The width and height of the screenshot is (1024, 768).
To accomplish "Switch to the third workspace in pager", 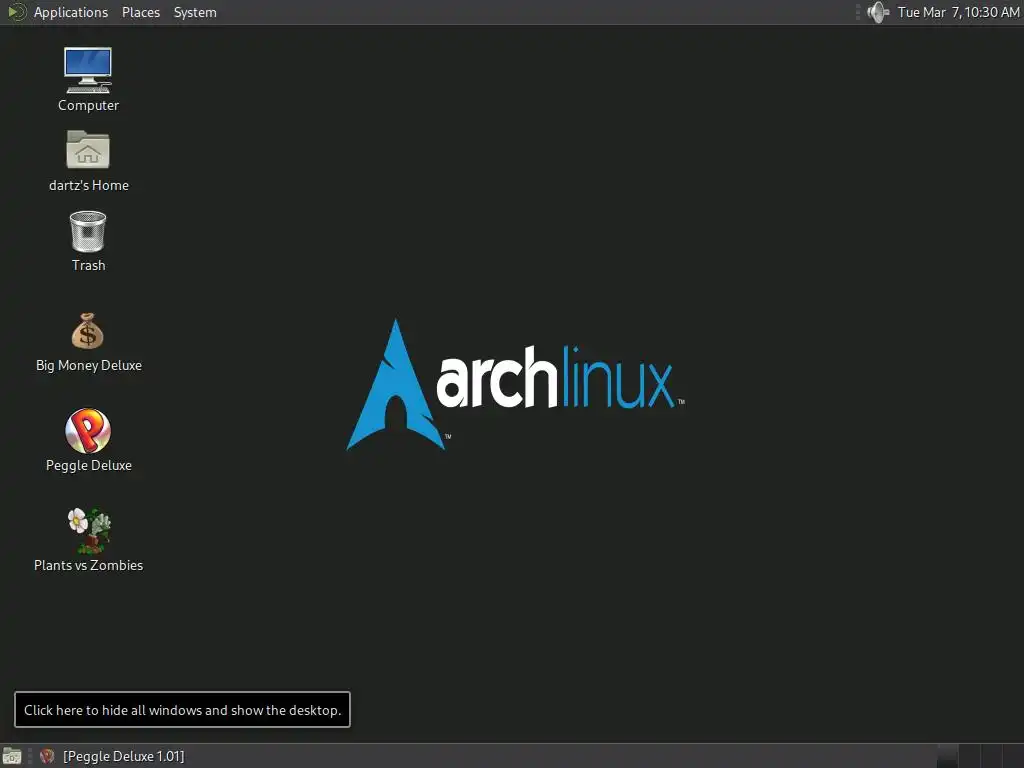I will 992,756.
